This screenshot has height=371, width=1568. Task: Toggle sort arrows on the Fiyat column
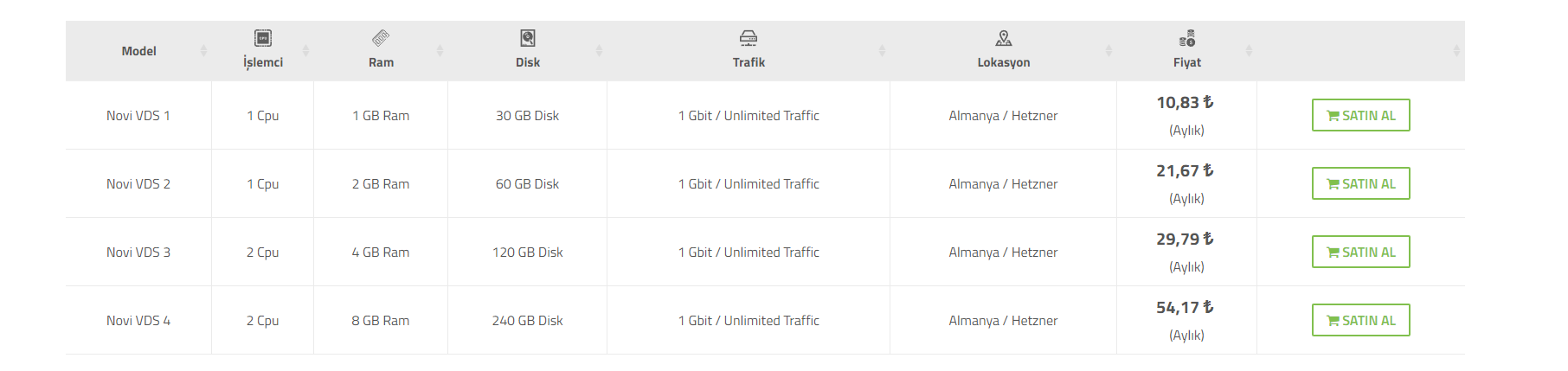[1249, 51]
